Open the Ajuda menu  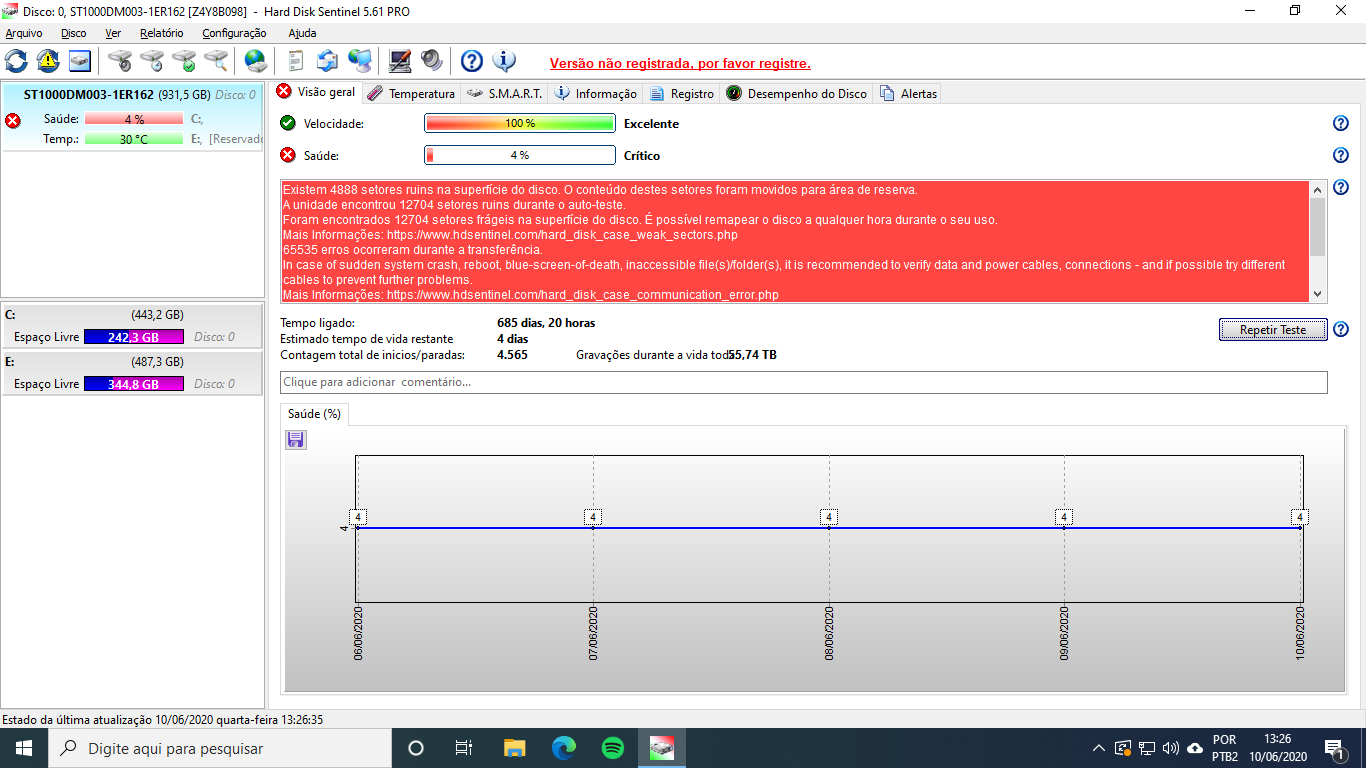[x=302, y=33]
